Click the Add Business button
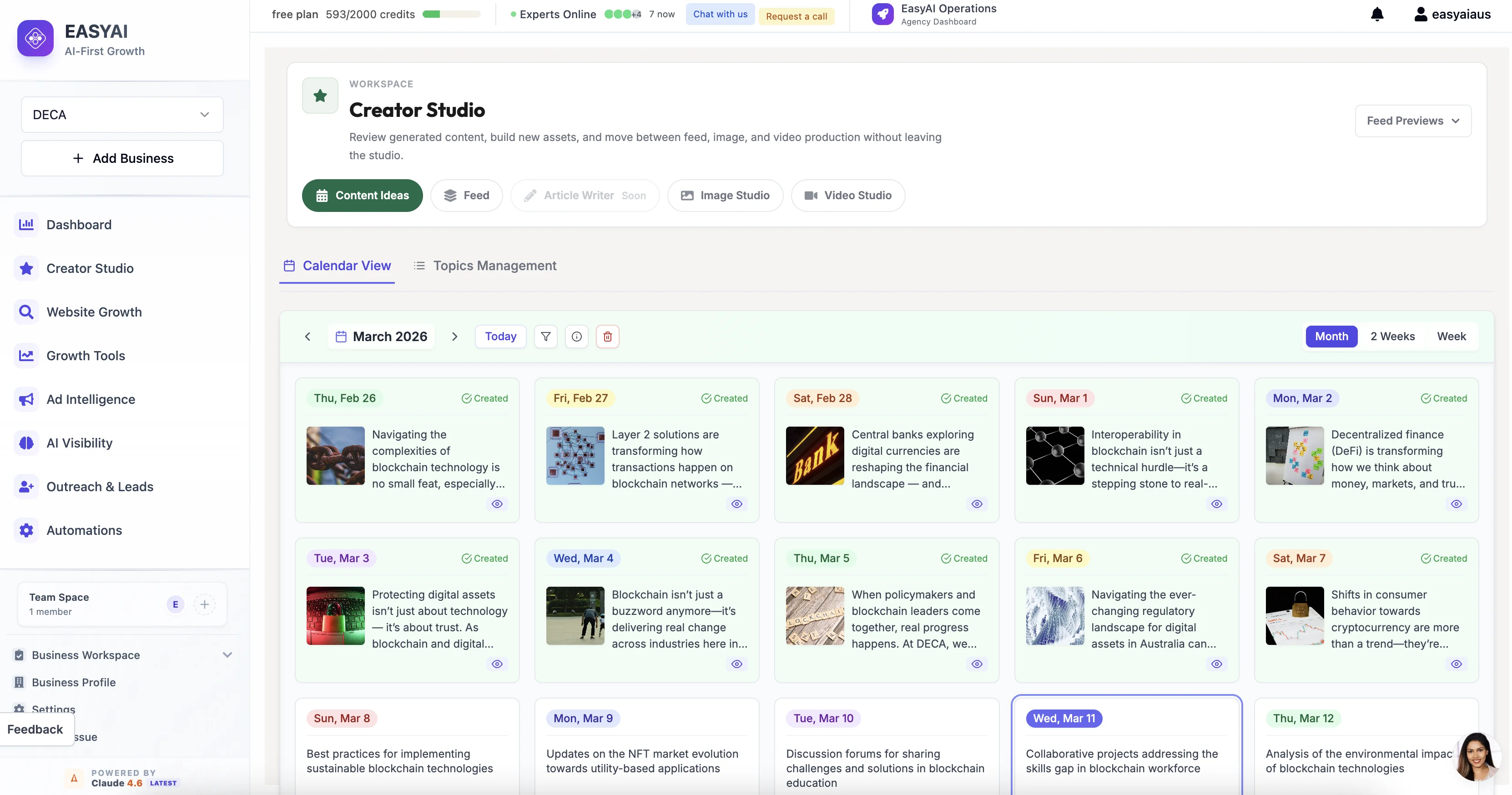The width and height of the screenshot is (1512, 795). point(121,158)
